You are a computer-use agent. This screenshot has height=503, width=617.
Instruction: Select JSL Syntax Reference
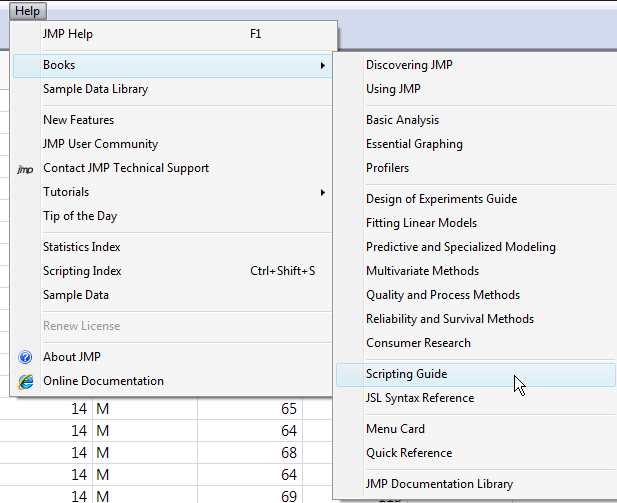pyautogui.click(x=420, y=398)
